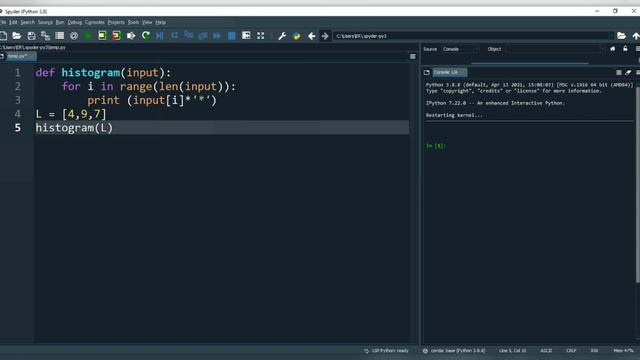Click the Help pane home icon

613,49
